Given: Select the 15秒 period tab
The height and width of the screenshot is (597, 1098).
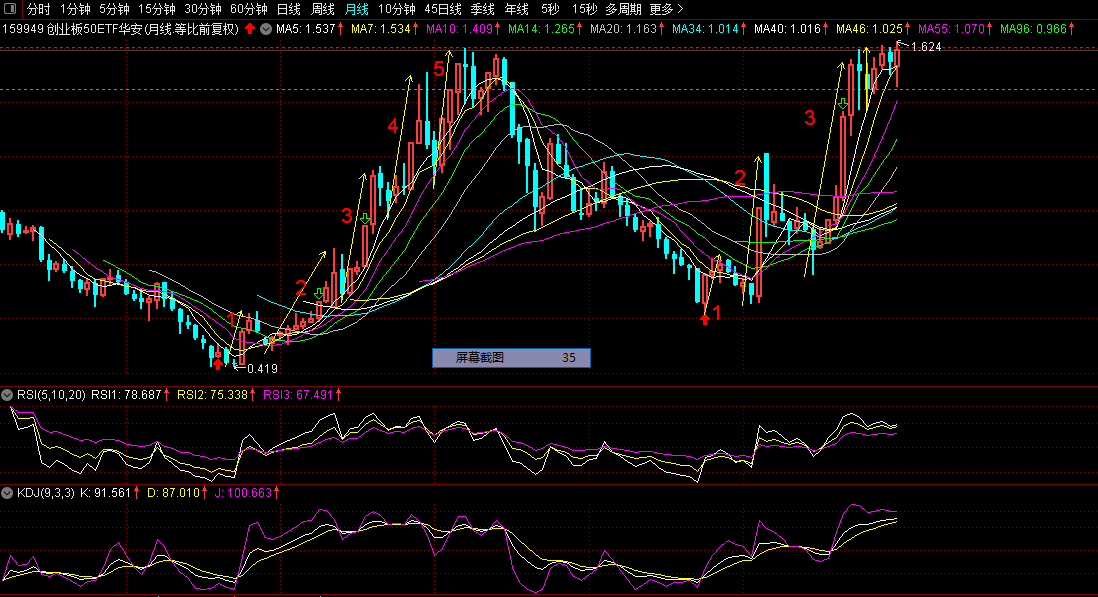Looking at the screenshot, I should pyautogui.click(x=585, y=9).
